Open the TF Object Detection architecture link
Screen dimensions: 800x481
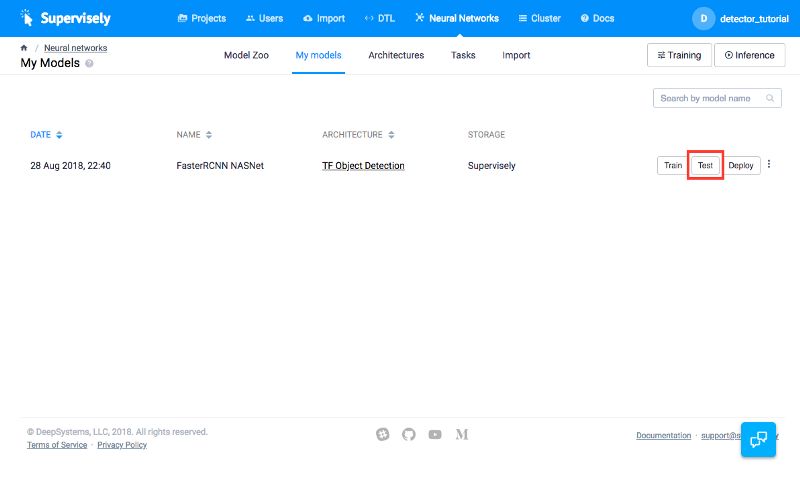tap(363, 166)
